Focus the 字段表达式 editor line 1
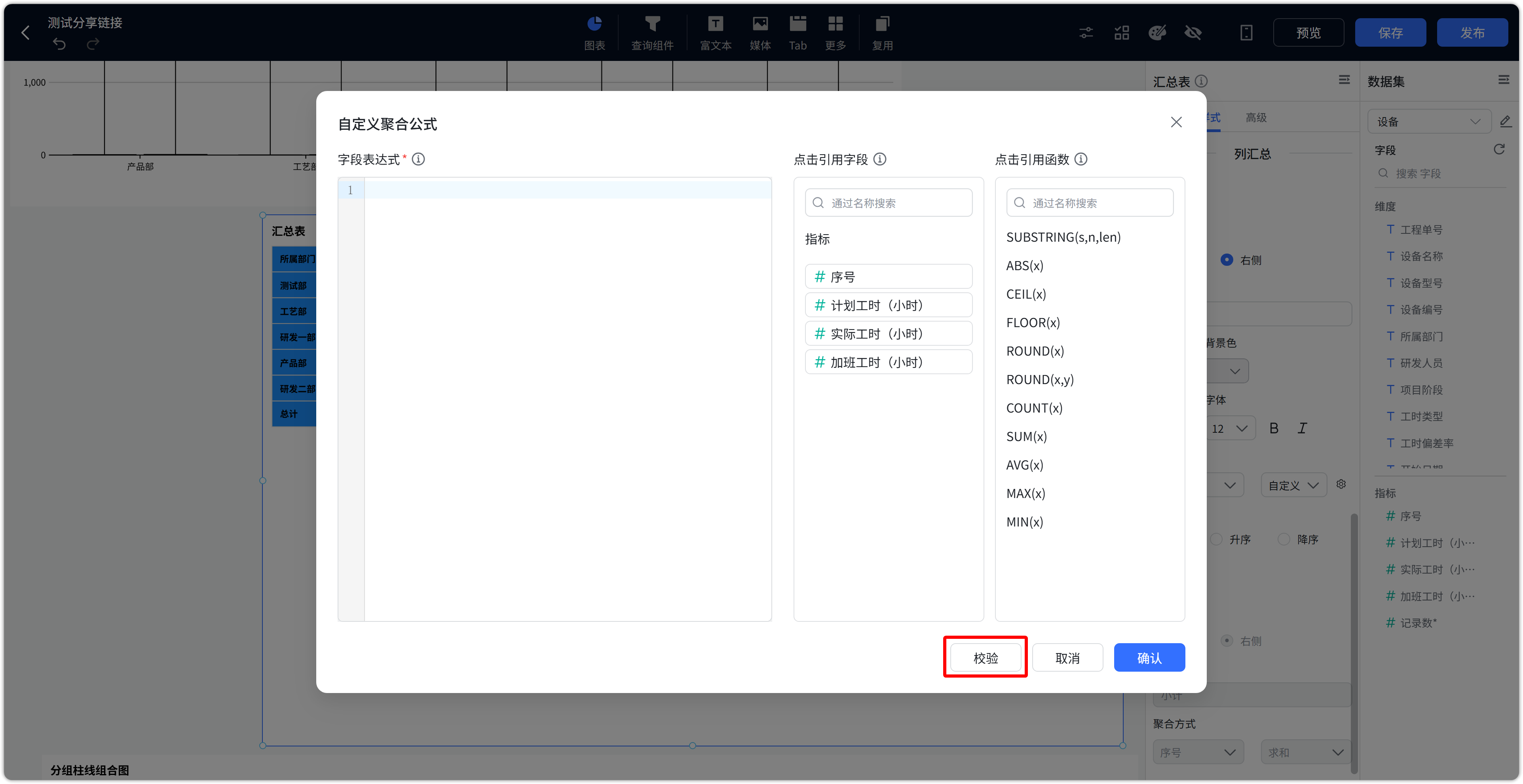1523x784 pixels. click(568, 189)
